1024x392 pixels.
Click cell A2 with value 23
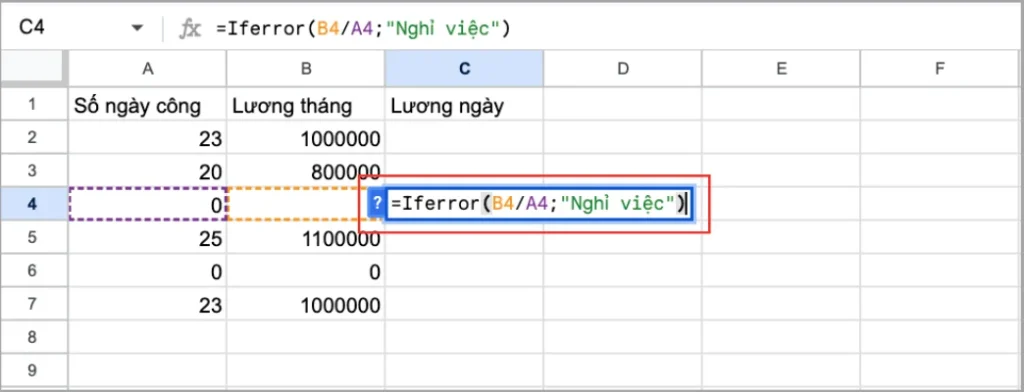click(148, 137)
